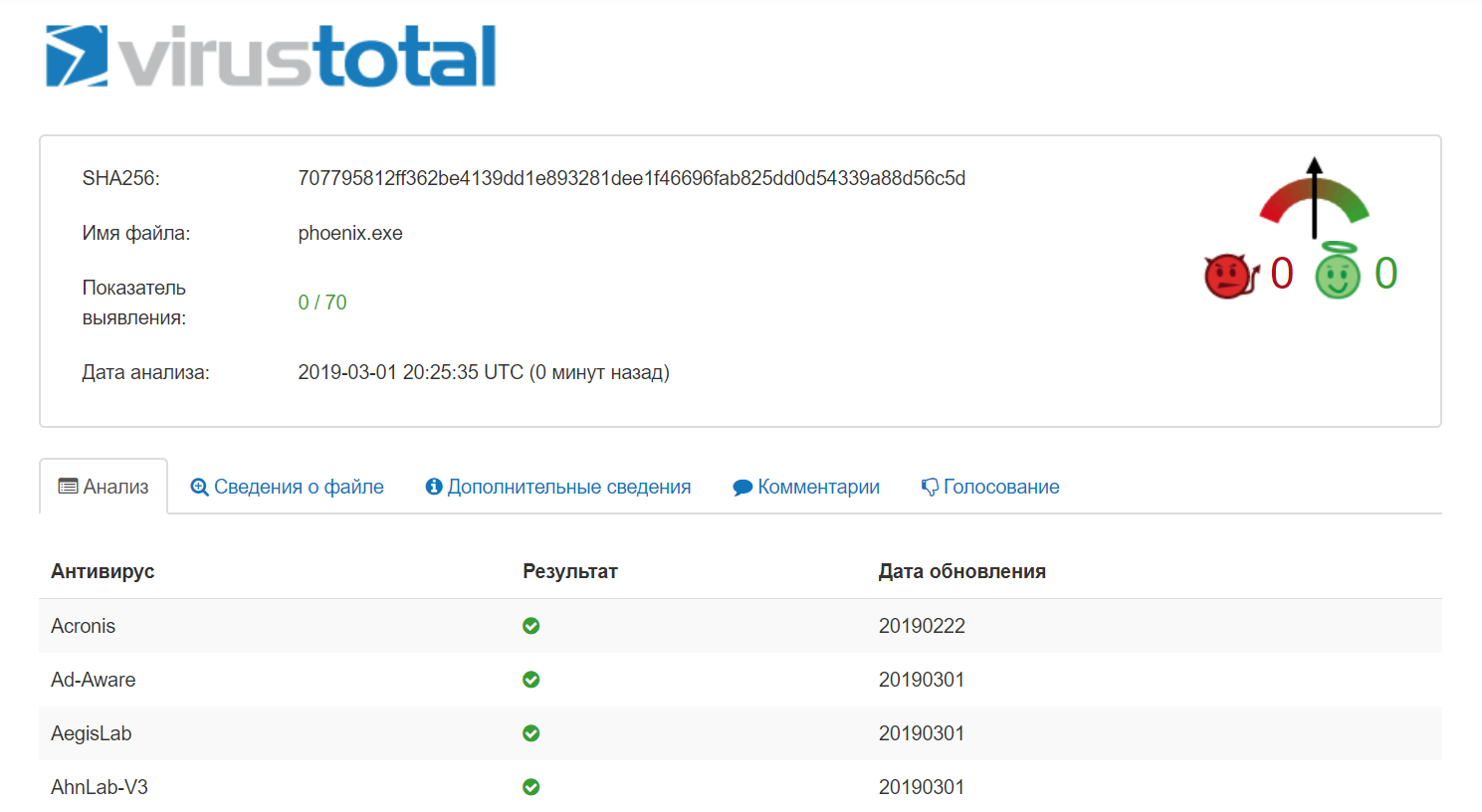Click the Имя файла: label
The height and width of the screenshot is (812, 1482).
click(136, 233)
